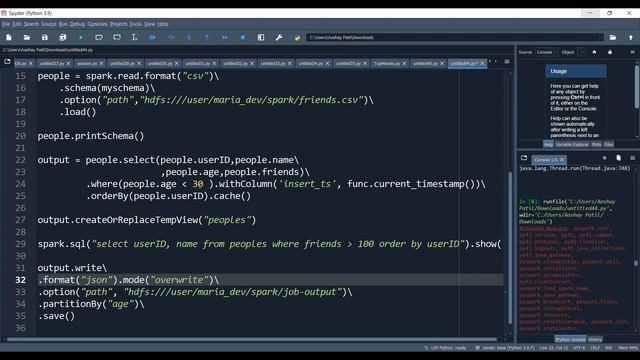Click the Step return debug icon

click(x=207, y=37)
